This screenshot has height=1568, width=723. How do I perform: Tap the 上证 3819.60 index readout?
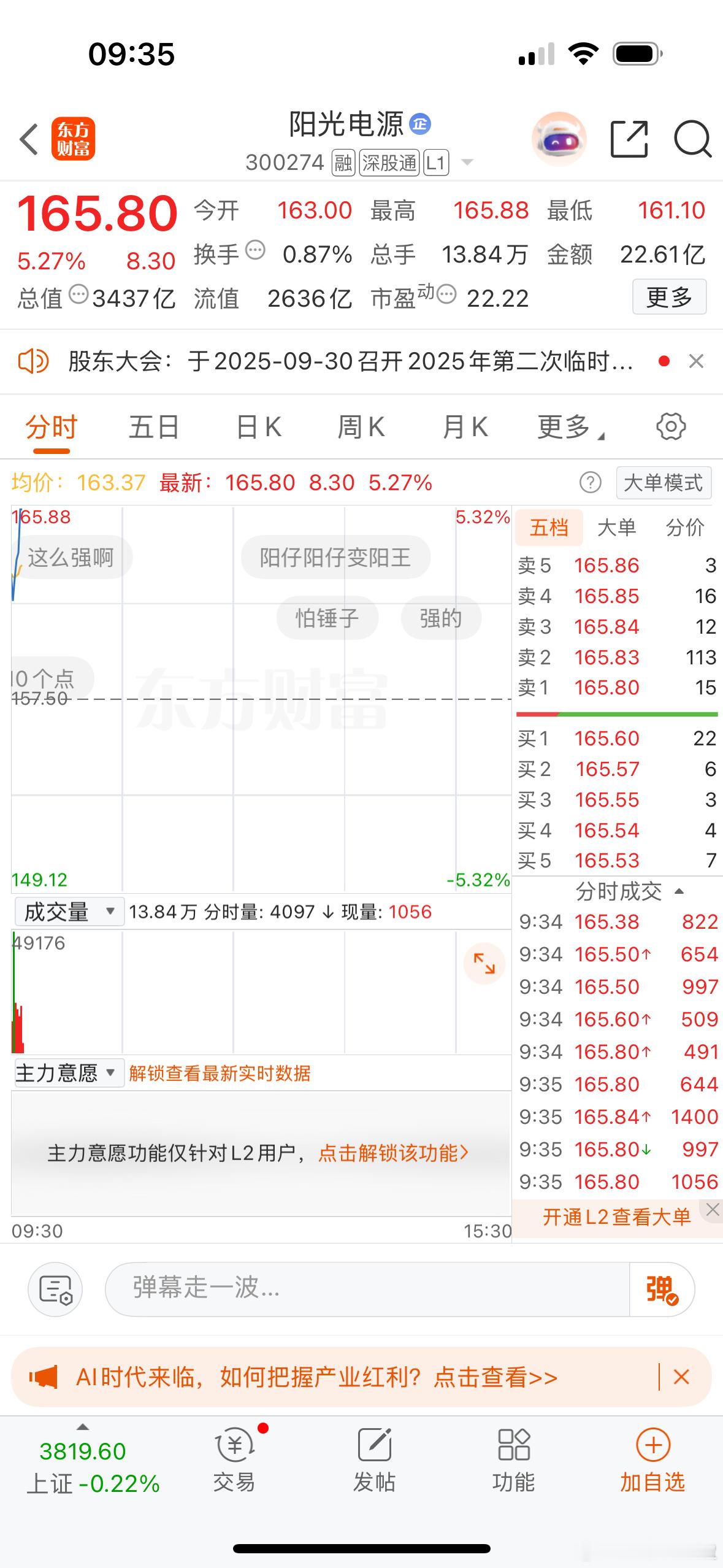(82, 1451)
